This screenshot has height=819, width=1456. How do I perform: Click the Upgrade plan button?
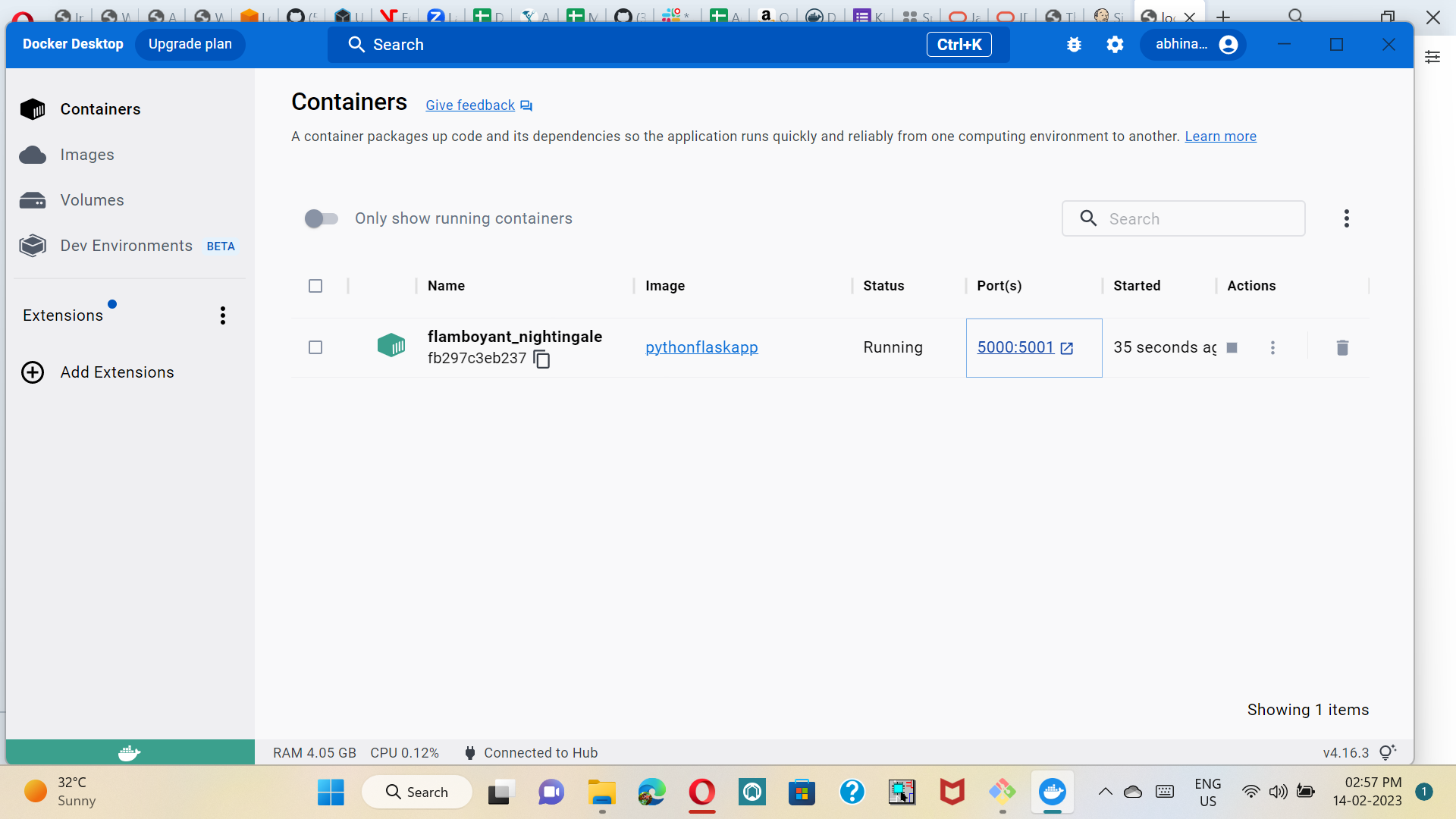(190, 44)
